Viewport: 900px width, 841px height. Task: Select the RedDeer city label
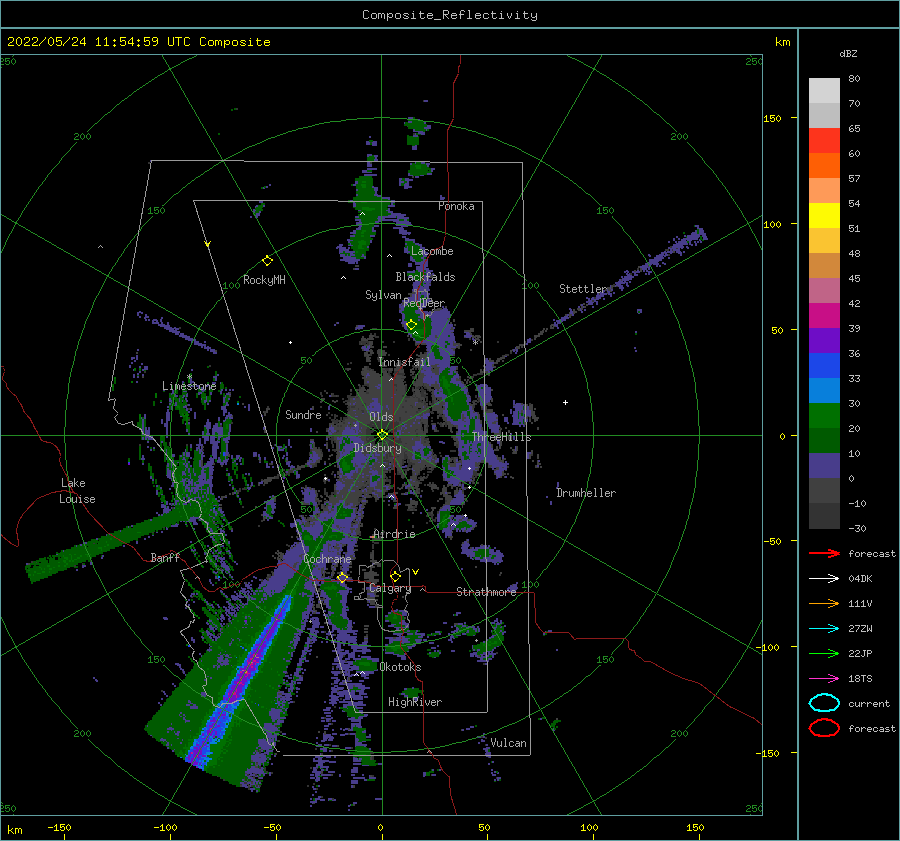[x=424, y=303]
